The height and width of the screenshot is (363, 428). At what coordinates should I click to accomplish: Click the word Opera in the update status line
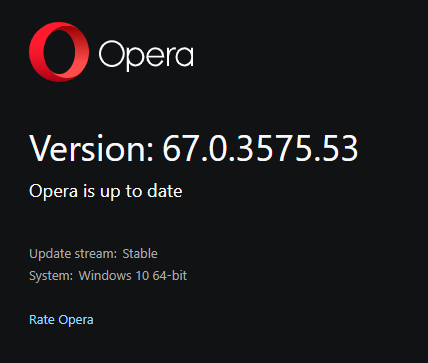coord(53,191)
